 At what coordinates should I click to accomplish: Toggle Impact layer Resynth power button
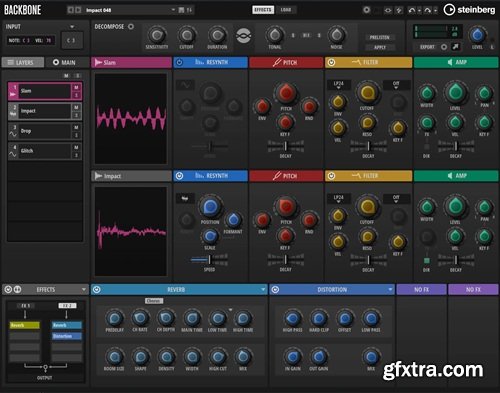[x=179, y=176]
